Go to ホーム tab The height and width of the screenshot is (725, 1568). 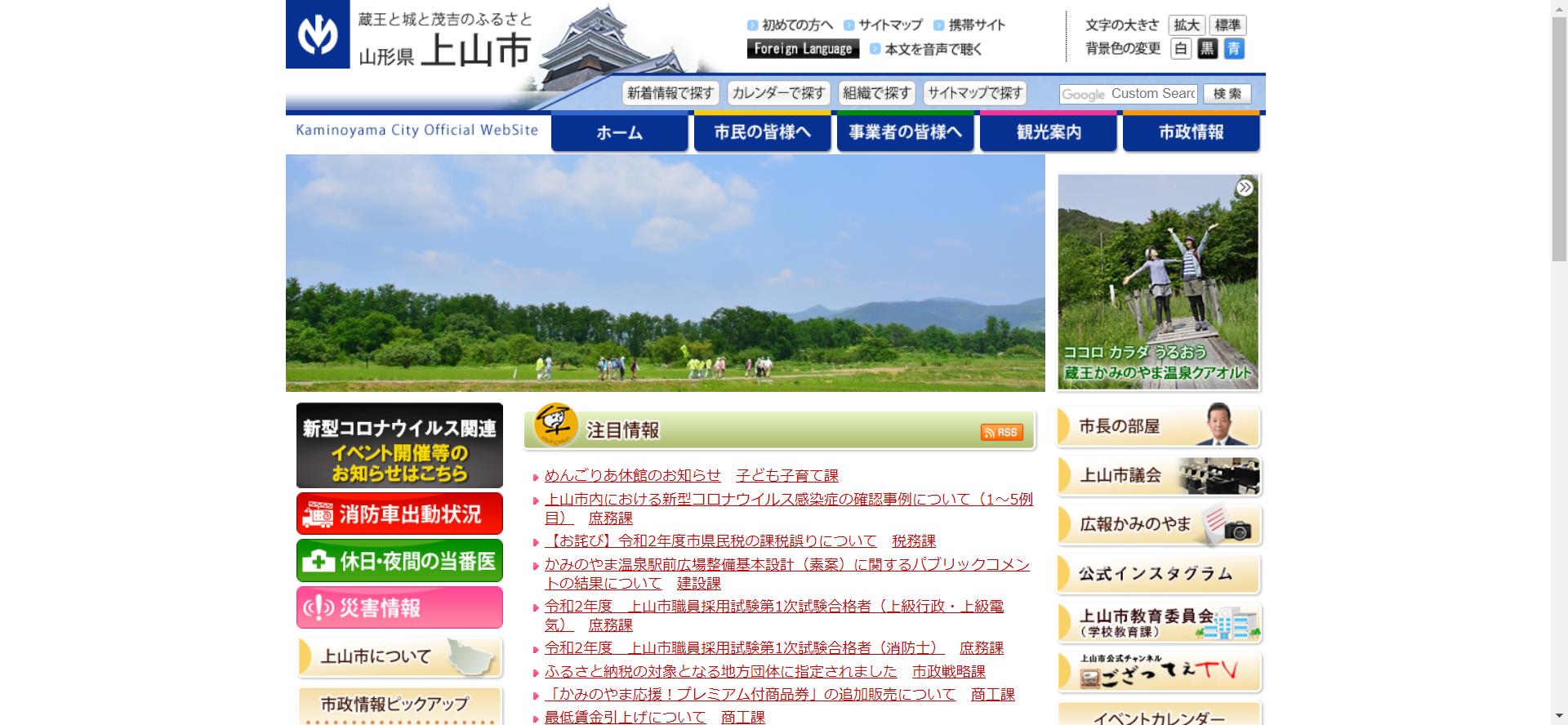[x=620, y=132]
